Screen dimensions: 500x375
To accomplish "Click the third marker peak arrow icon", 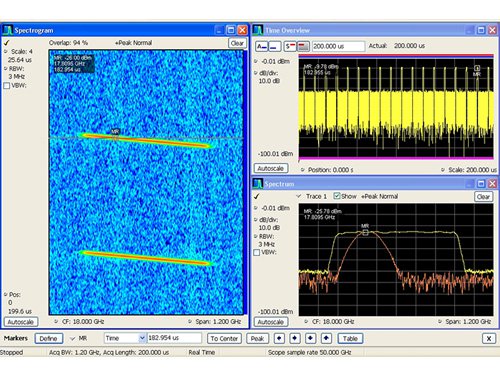I will pyautogui.click(x=310, y=338).
